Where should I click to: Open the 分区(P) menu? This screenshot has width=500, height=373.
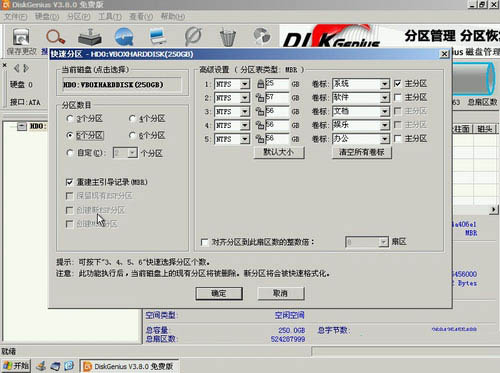coord(78,16)
